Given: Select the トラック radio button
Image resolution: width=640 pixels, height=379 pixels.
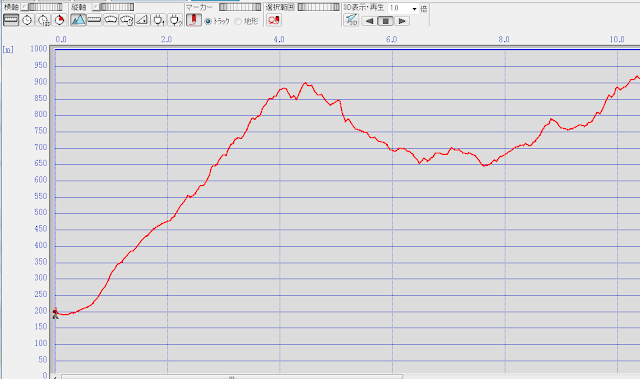Looking at the screenshot, I should pyautogui.click(x=208, y=21).
